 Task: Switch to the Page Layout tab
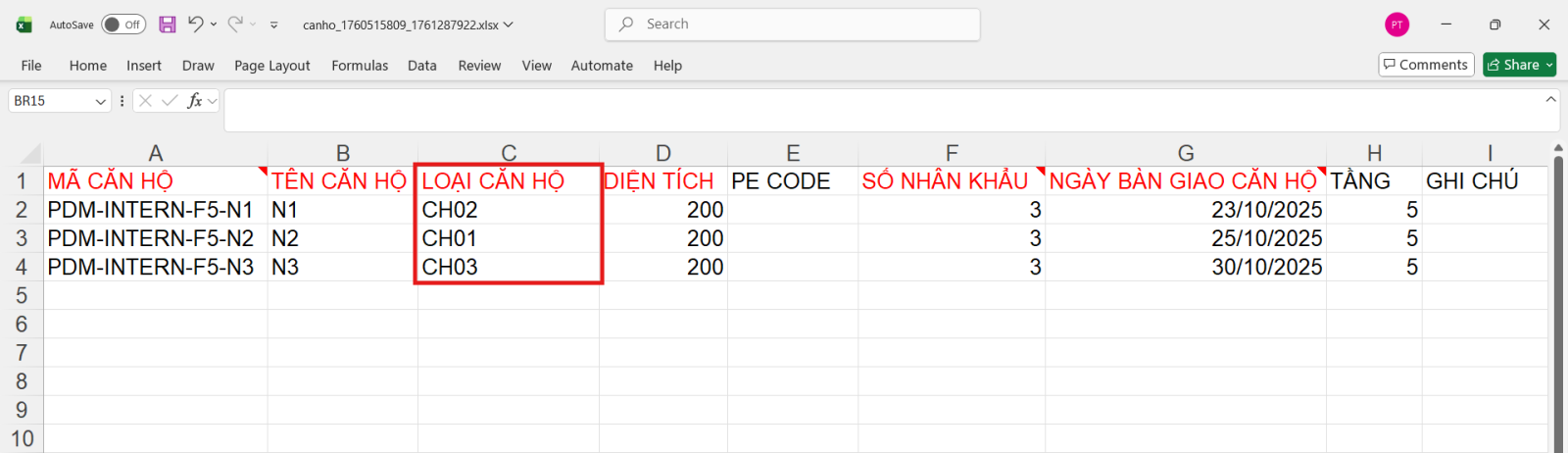point(271,66)
